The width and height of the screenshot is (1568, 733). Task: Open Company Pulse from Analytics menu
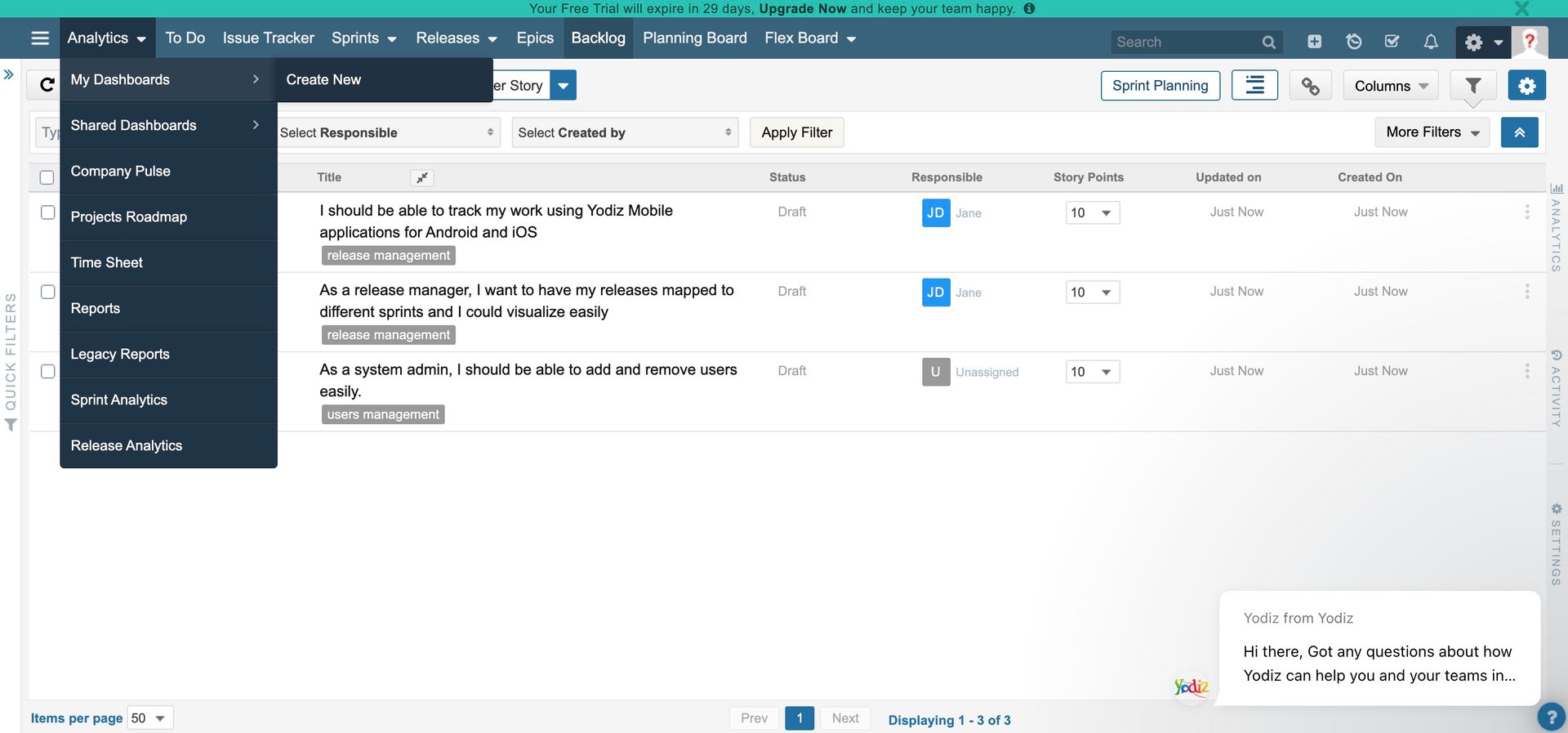(x=168, y=171)
